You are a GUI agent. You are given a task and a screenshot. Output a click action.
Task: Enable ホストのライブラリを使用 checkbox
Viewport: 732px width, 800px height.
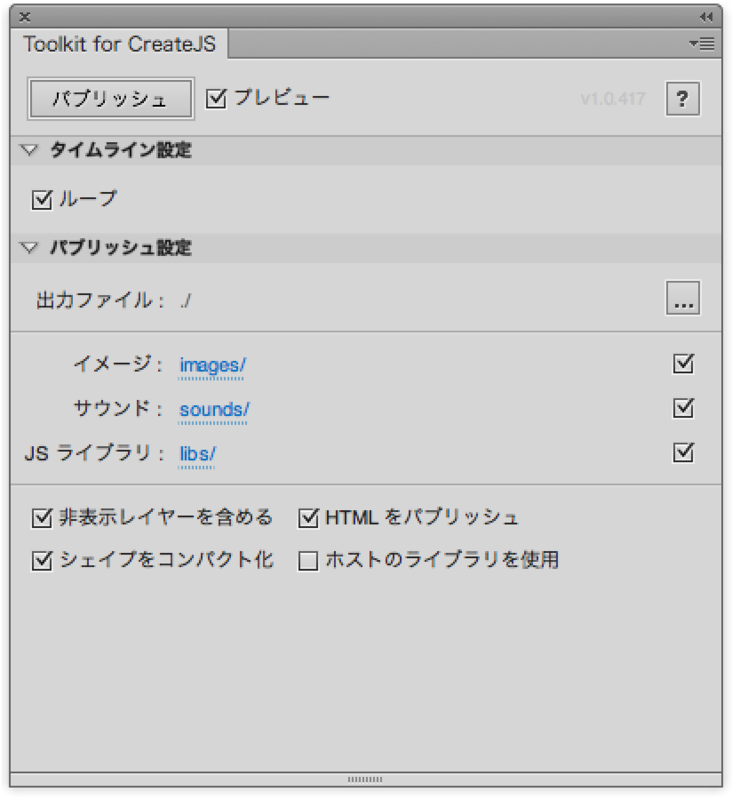click(x=309, y=561)
